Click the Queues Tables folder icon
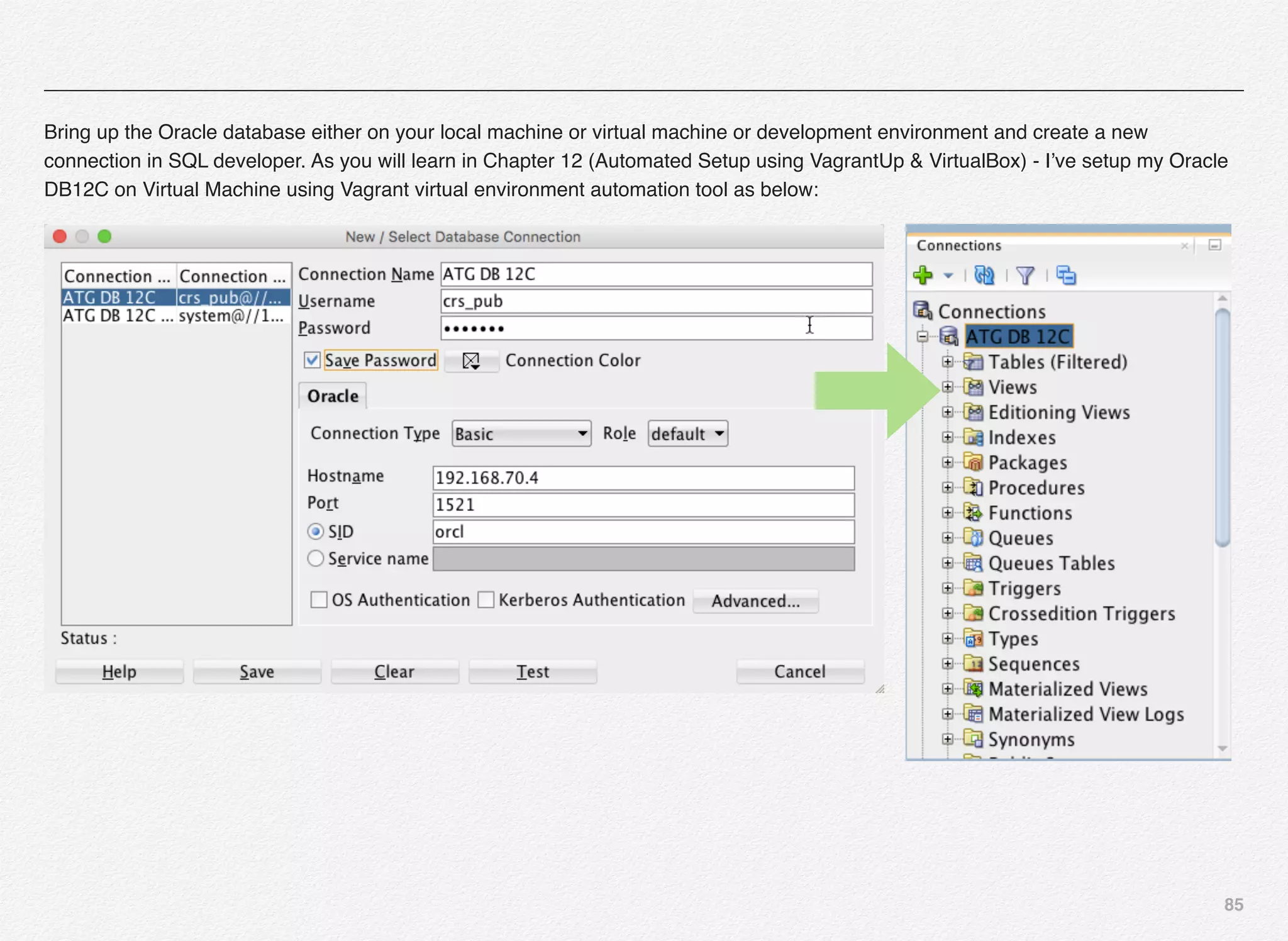 click(973, 563)
